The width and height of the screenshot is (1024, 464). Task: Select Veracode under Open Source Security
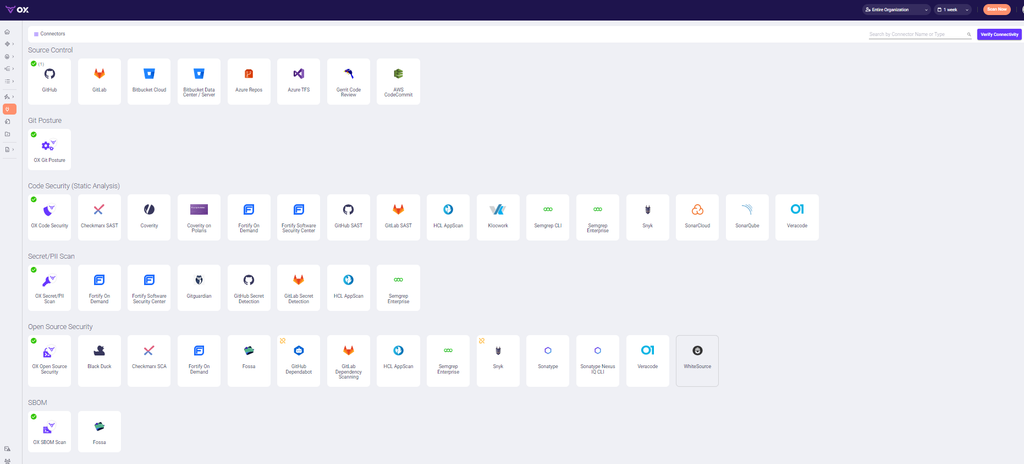point(648,361)
